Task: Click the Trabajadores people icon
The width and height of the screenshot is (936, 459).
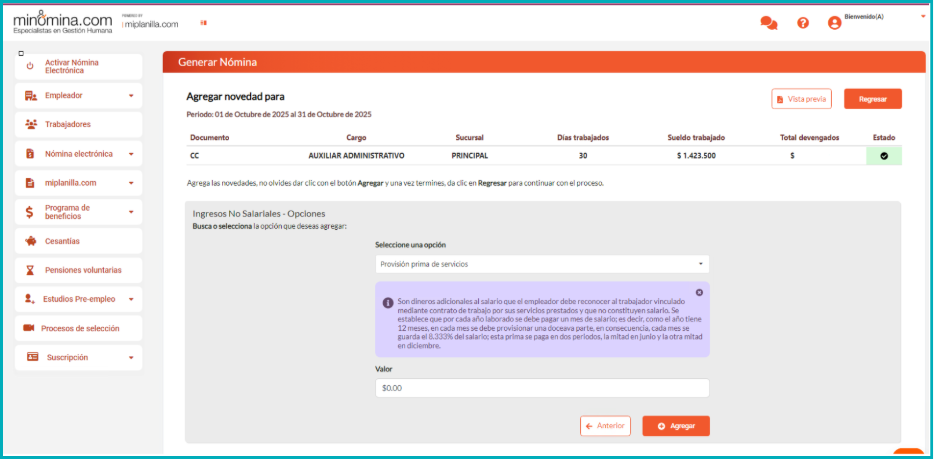Action: [31, 124]
